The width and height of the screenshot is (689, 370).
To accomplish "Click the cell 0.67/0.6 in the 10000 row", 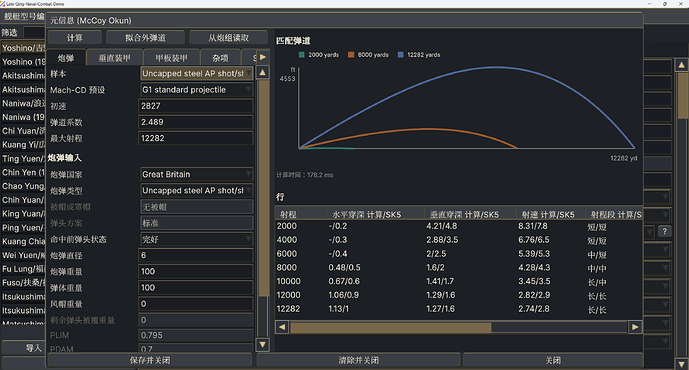I will tap(344, 281).
